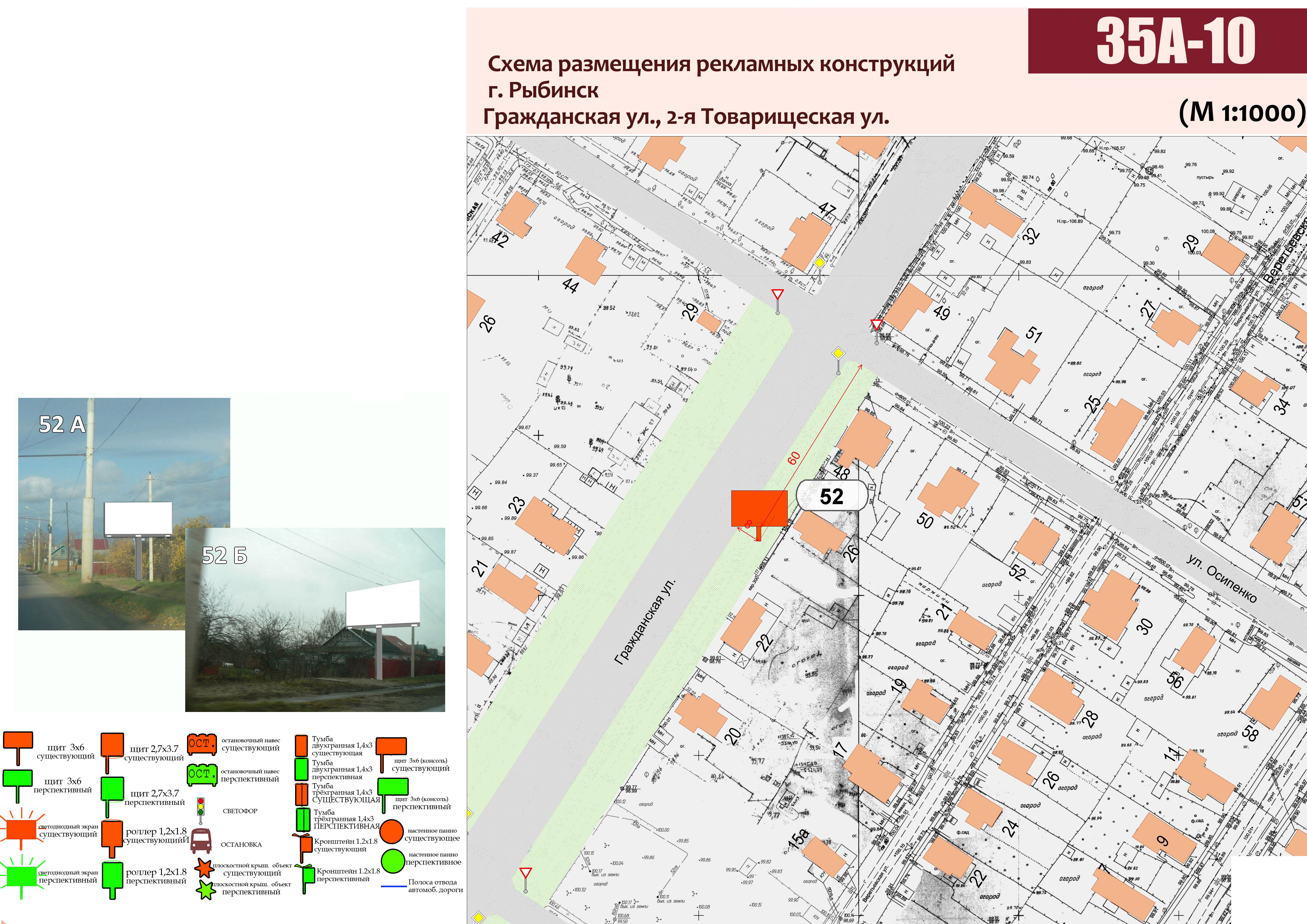Screen dimensions: 1307x924
Task: Click the 52 callout label on map
Action: pyautogui.click(x=831, y=496)
